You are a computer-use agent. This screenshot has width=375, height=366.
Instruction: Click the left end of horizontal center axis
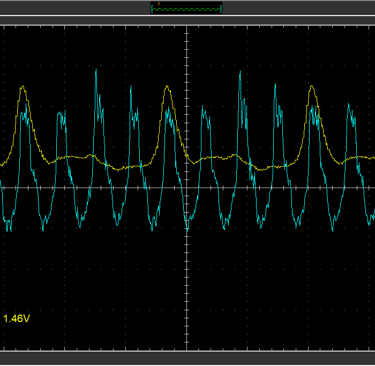click(x=3, y=188)
